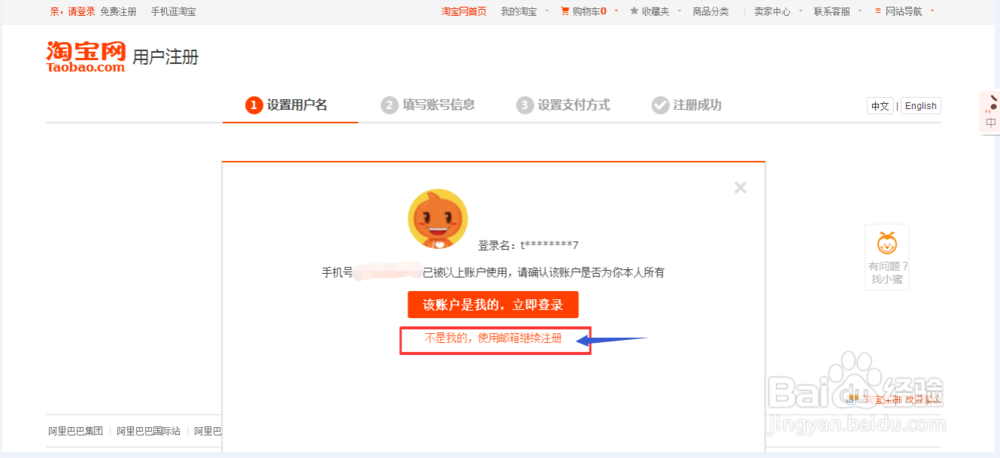Image resolution: width=1000 pixels, height=458 pixels.
Task: Select step 3 设置支付方式 tab
Action: point(563,105)
